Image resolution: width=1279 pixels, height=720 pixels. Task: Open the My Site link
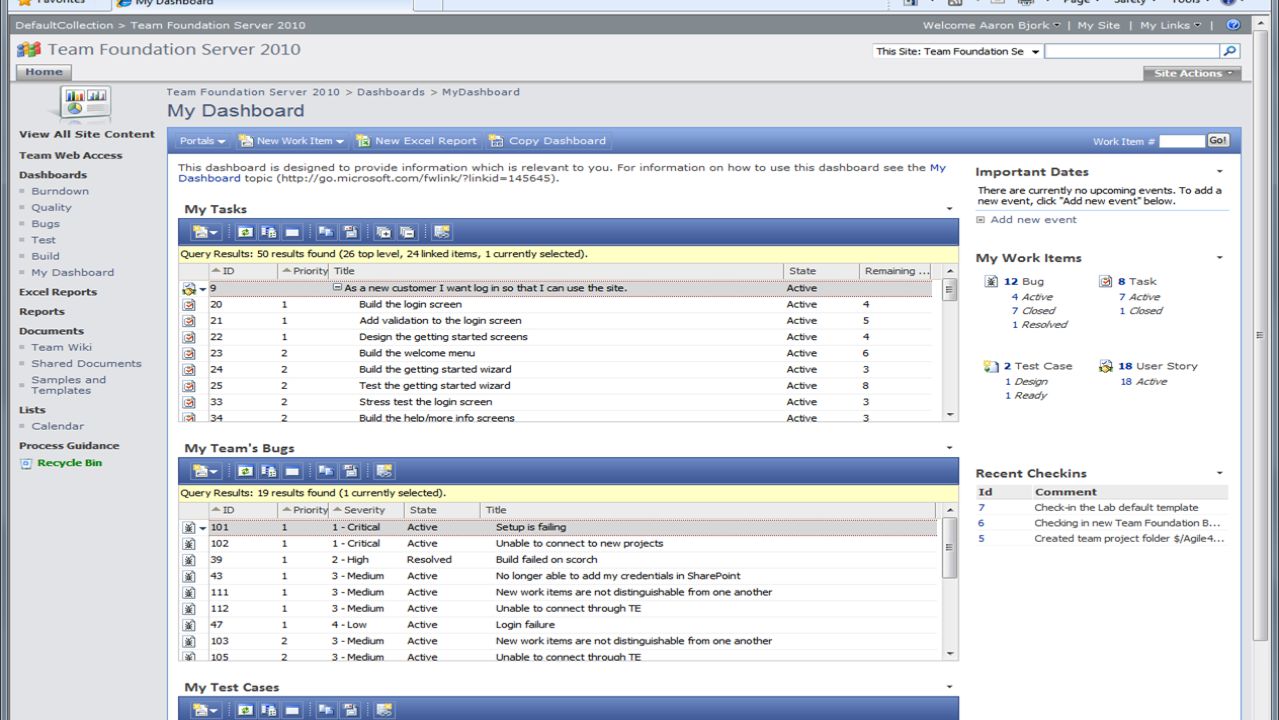point(1098,25)
